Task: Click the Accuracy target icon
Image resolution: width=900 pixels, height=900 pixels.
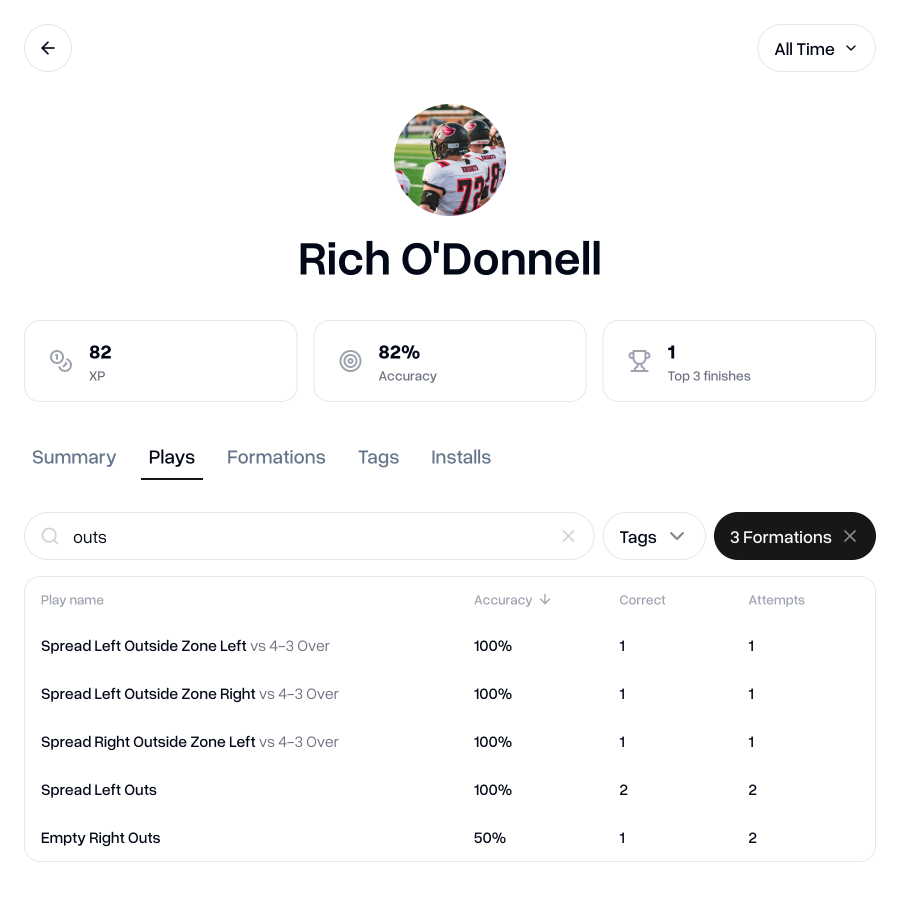Action: (350, 361)
